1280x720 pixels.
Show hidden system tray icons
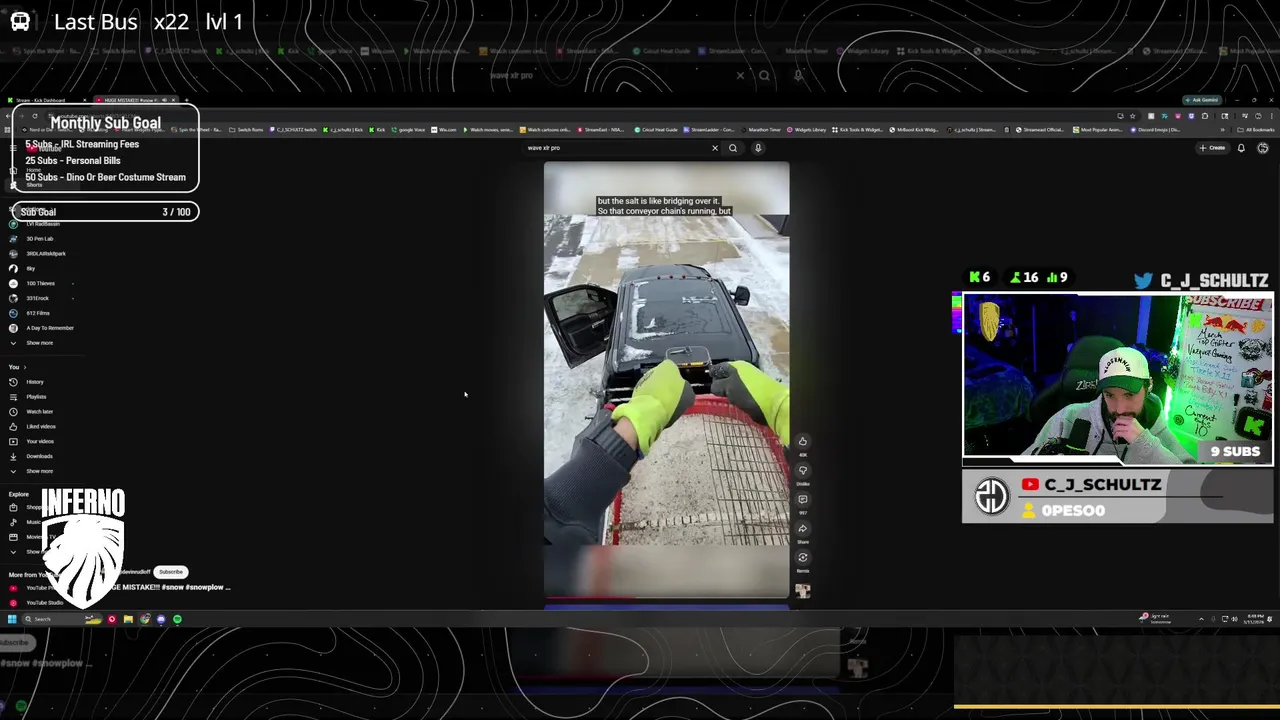tap(1201, 619)
